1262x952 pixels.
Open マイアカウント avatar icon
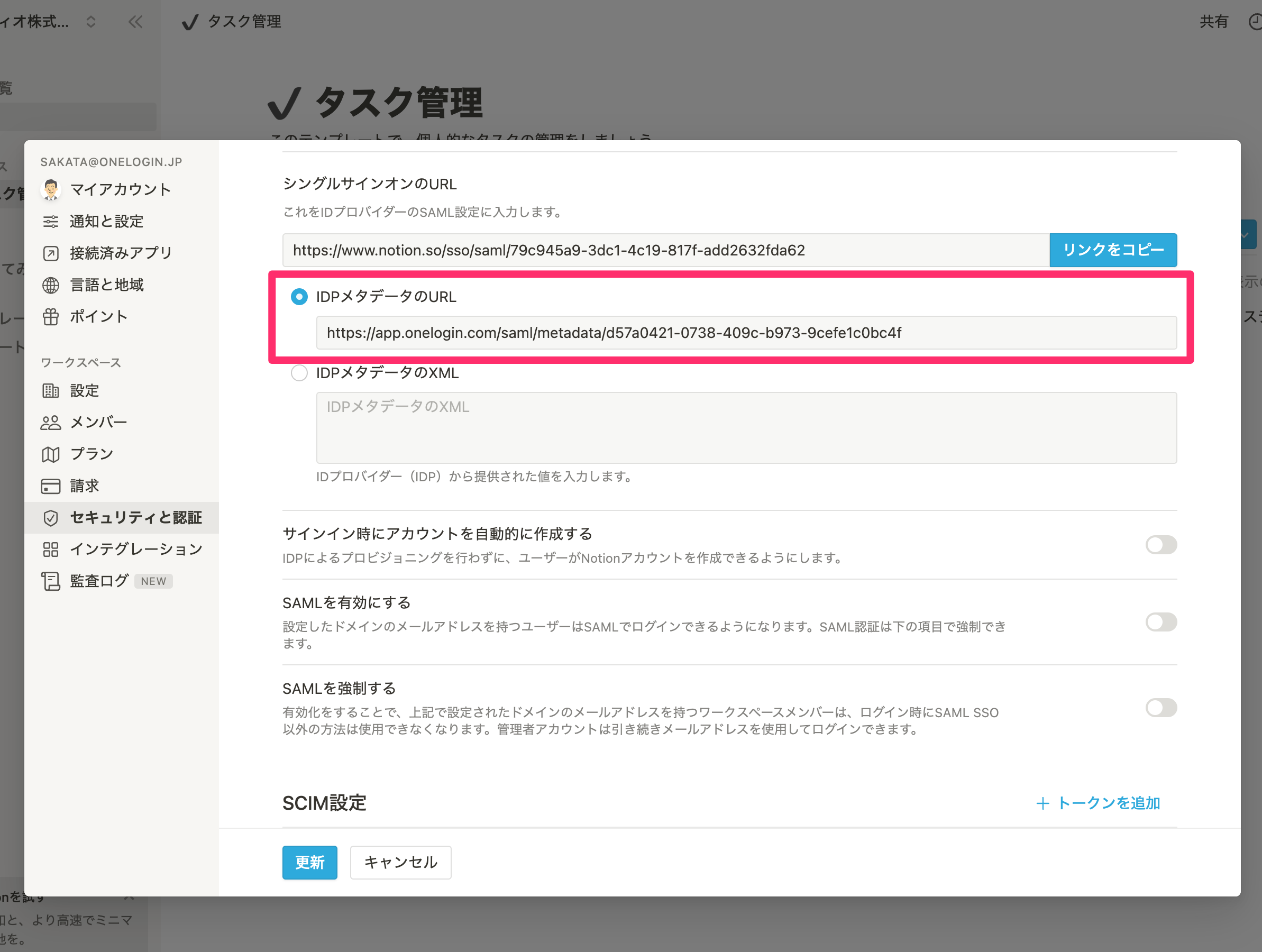[x=51, y=189]
